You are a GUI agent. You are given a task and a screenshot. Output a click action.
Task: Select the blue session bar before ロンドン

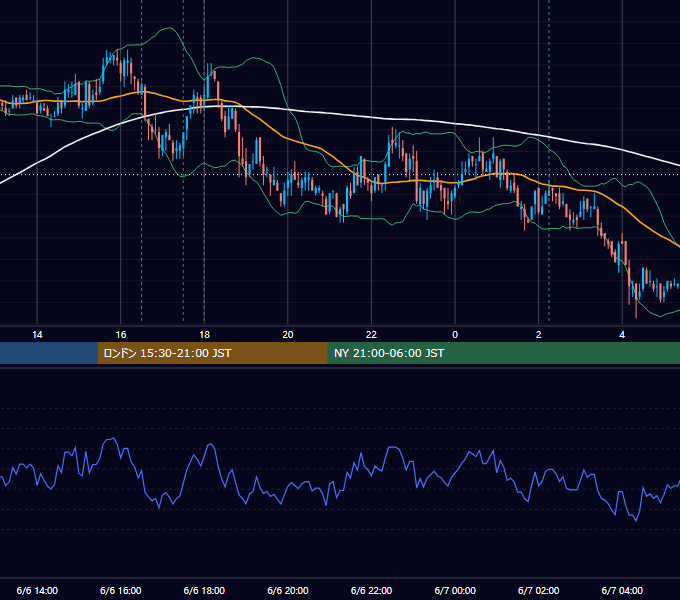(49, 353)
